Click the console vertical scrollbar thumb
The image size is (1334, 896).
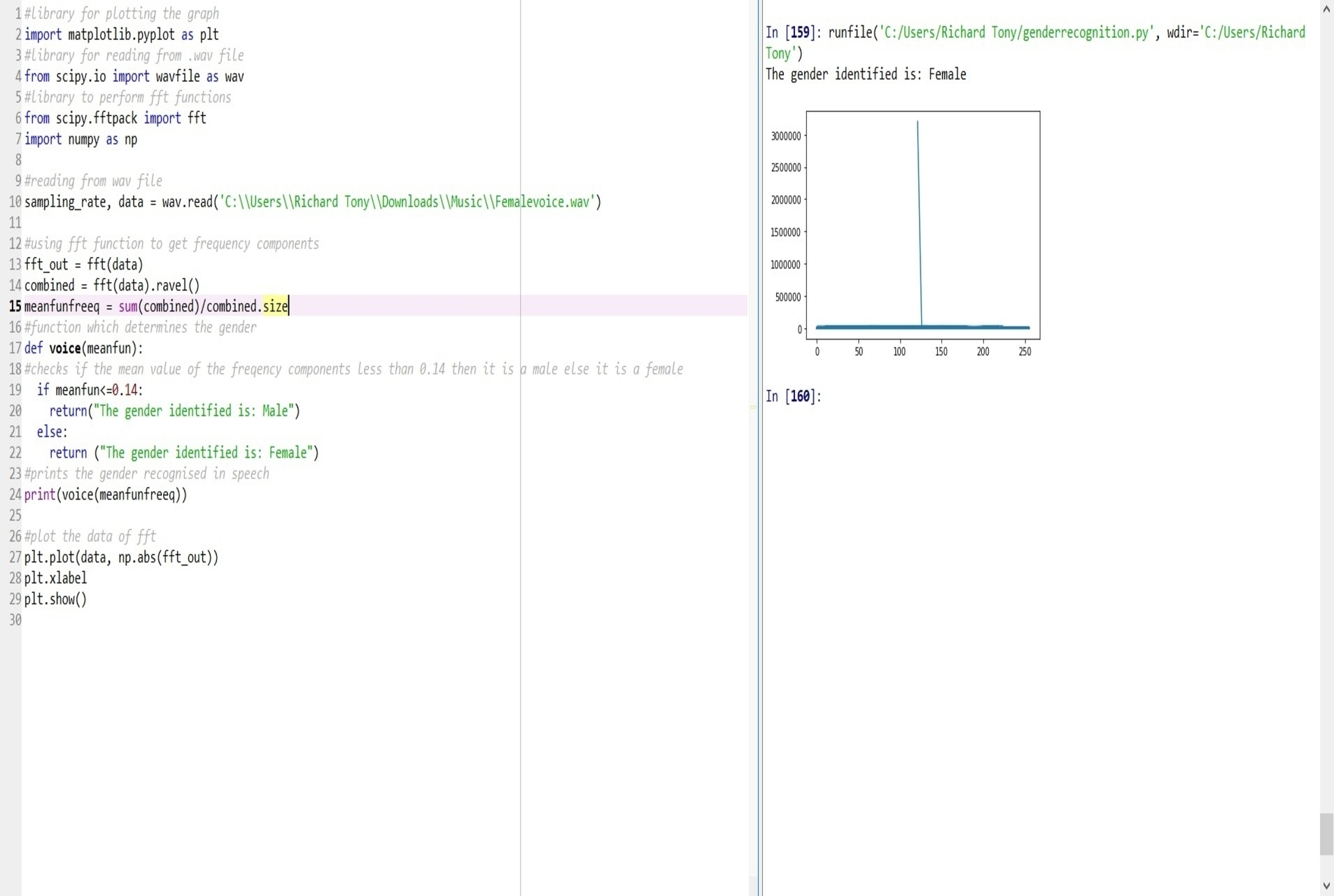(1326, 834)
